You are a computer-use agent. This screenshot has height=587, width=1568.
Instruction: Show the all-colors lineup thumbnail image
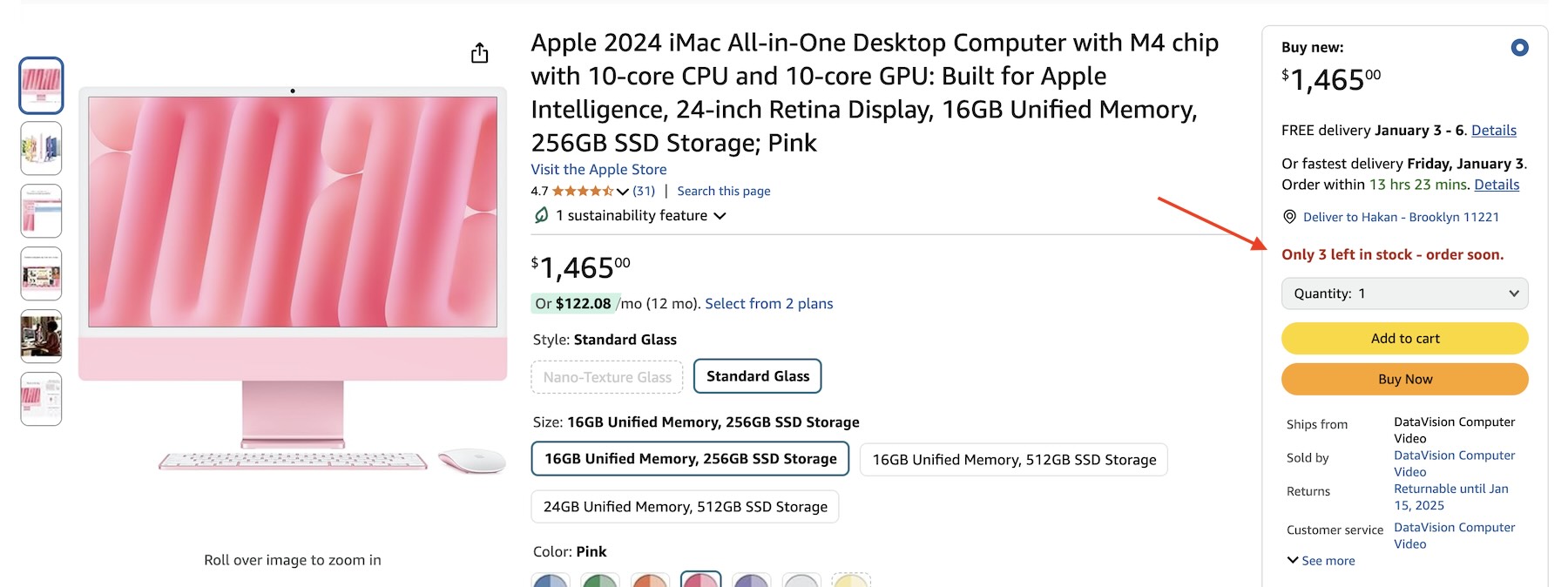41,148
